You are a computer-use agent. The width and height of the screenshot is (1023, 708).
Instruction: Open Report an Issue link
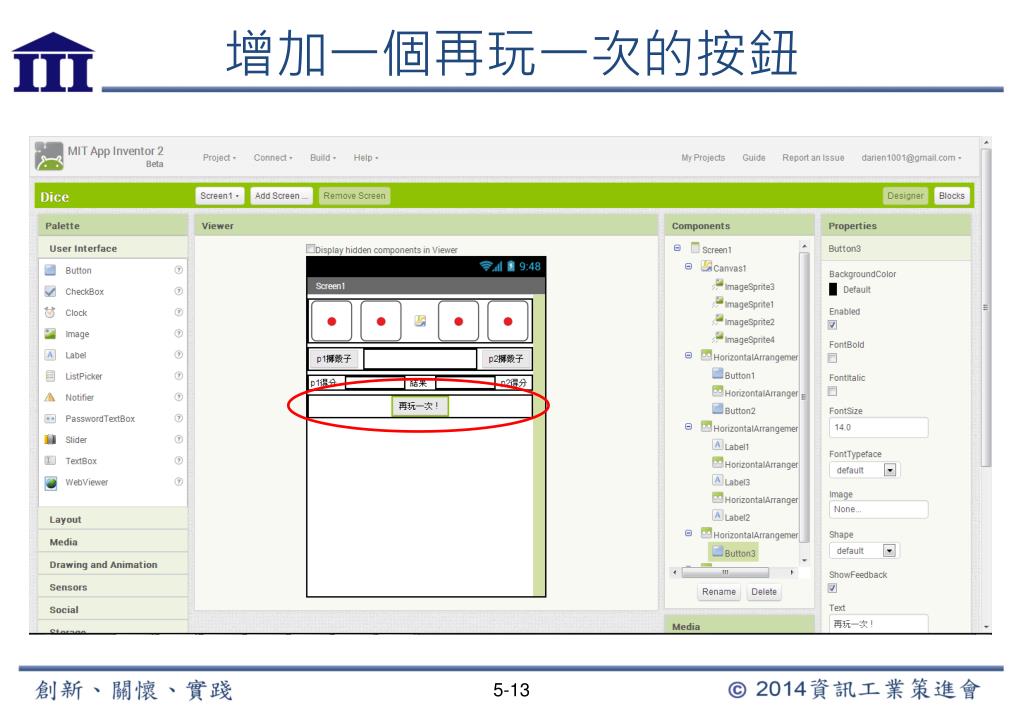click(813, 158)
